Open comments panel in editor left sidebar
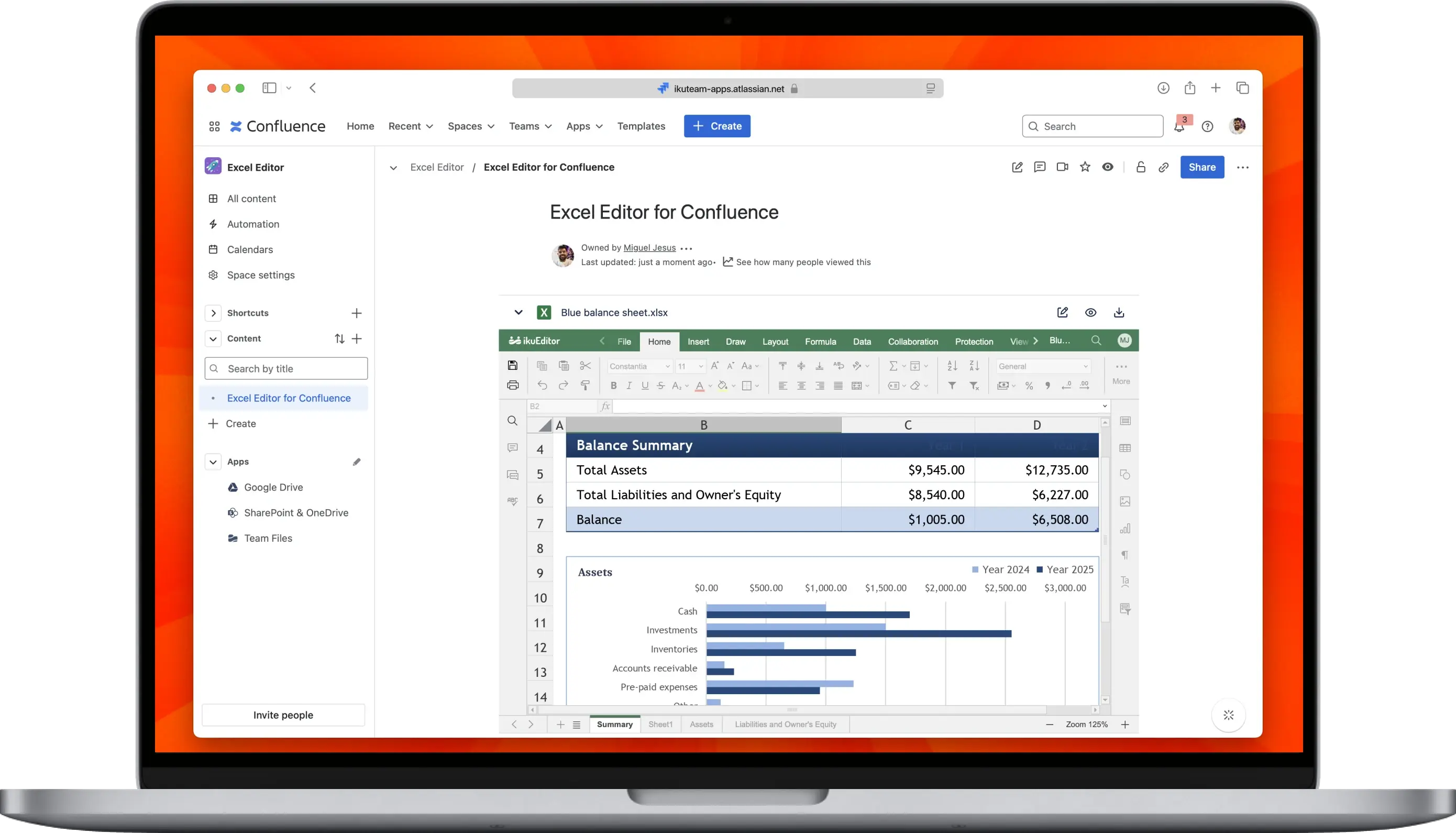The height and width of the screenshot is (833, 1456). tap(512, 448)
